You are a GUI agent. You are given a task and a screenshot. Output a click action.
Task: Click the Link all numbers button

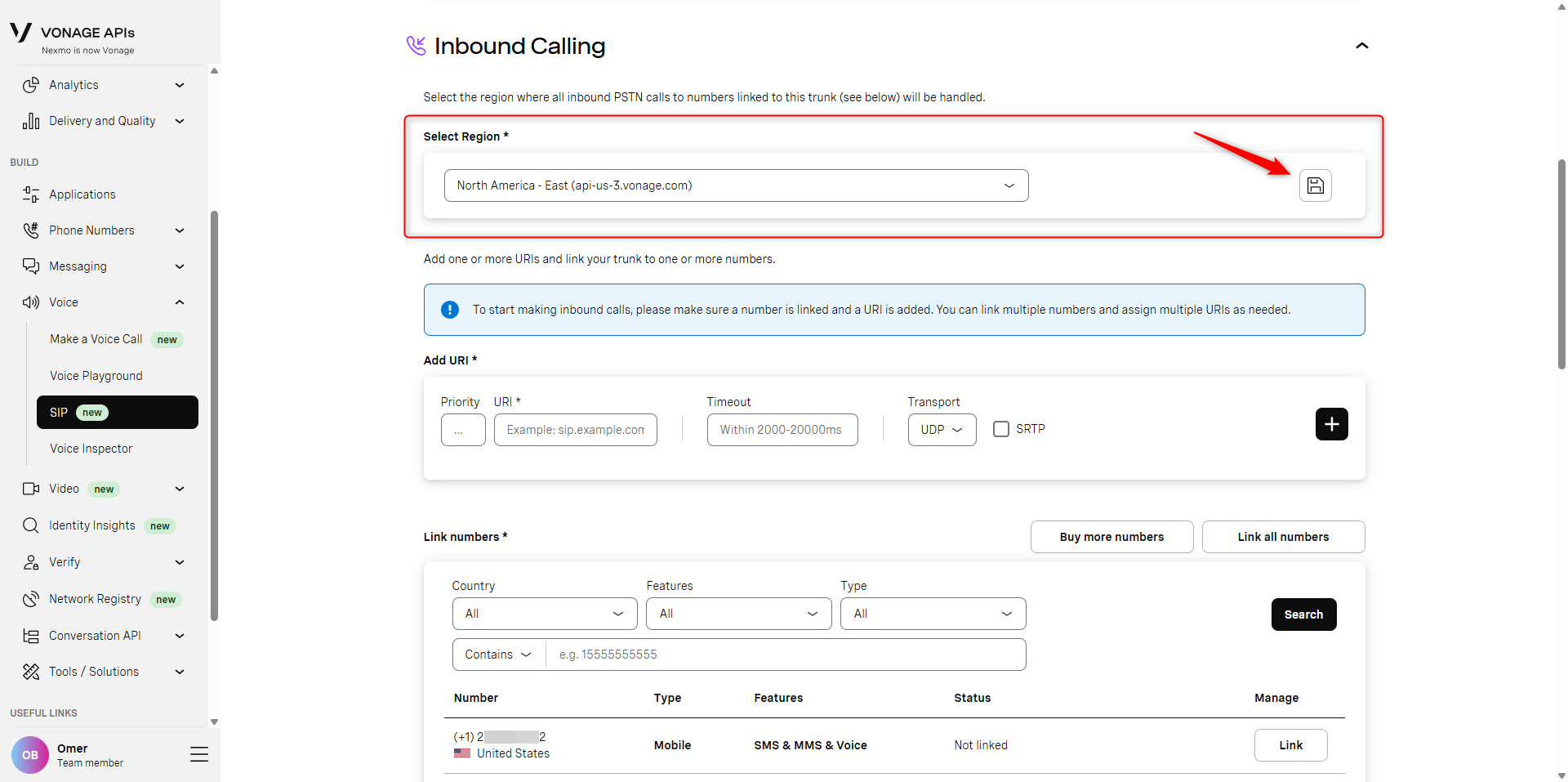[x=1283, y=537]
